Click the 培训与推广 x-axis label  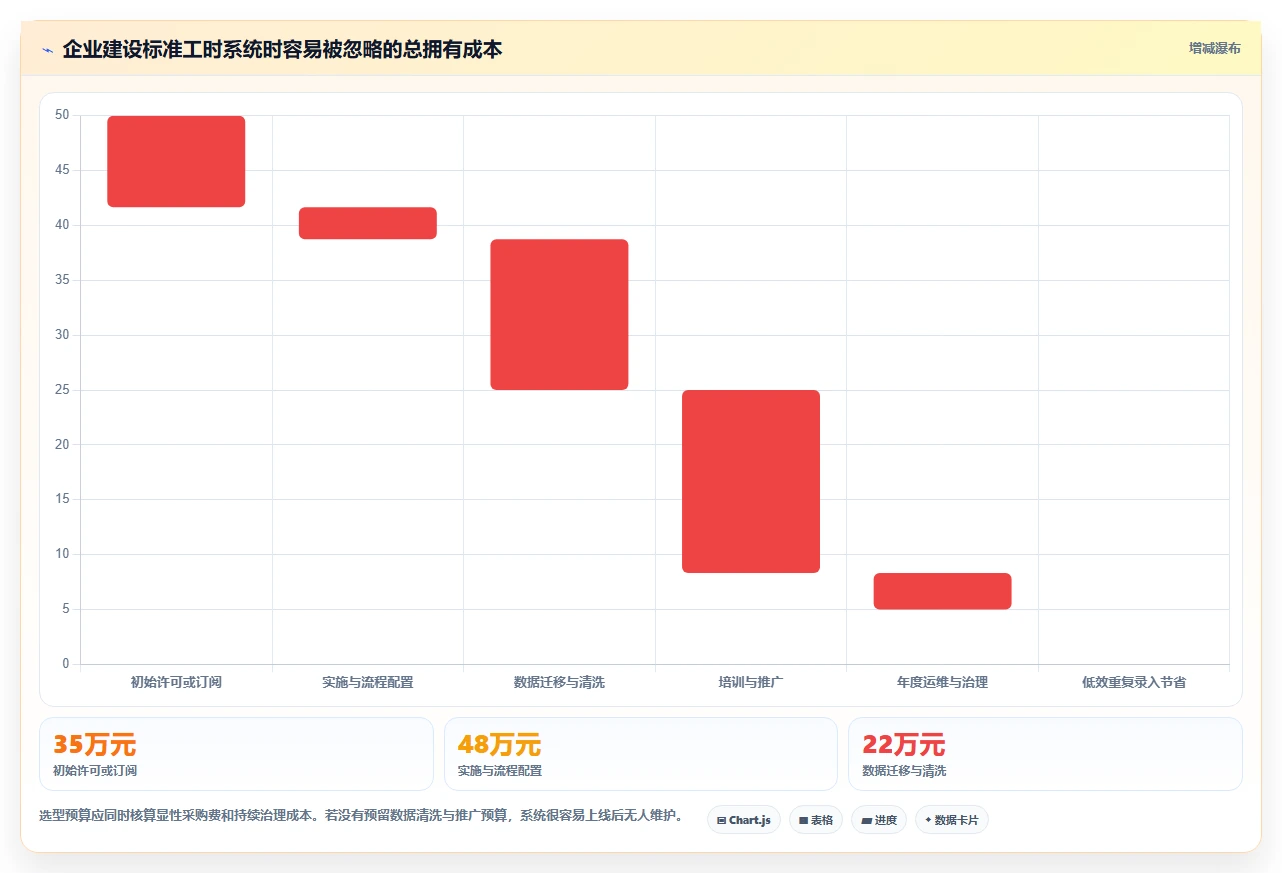pos(751,683)
